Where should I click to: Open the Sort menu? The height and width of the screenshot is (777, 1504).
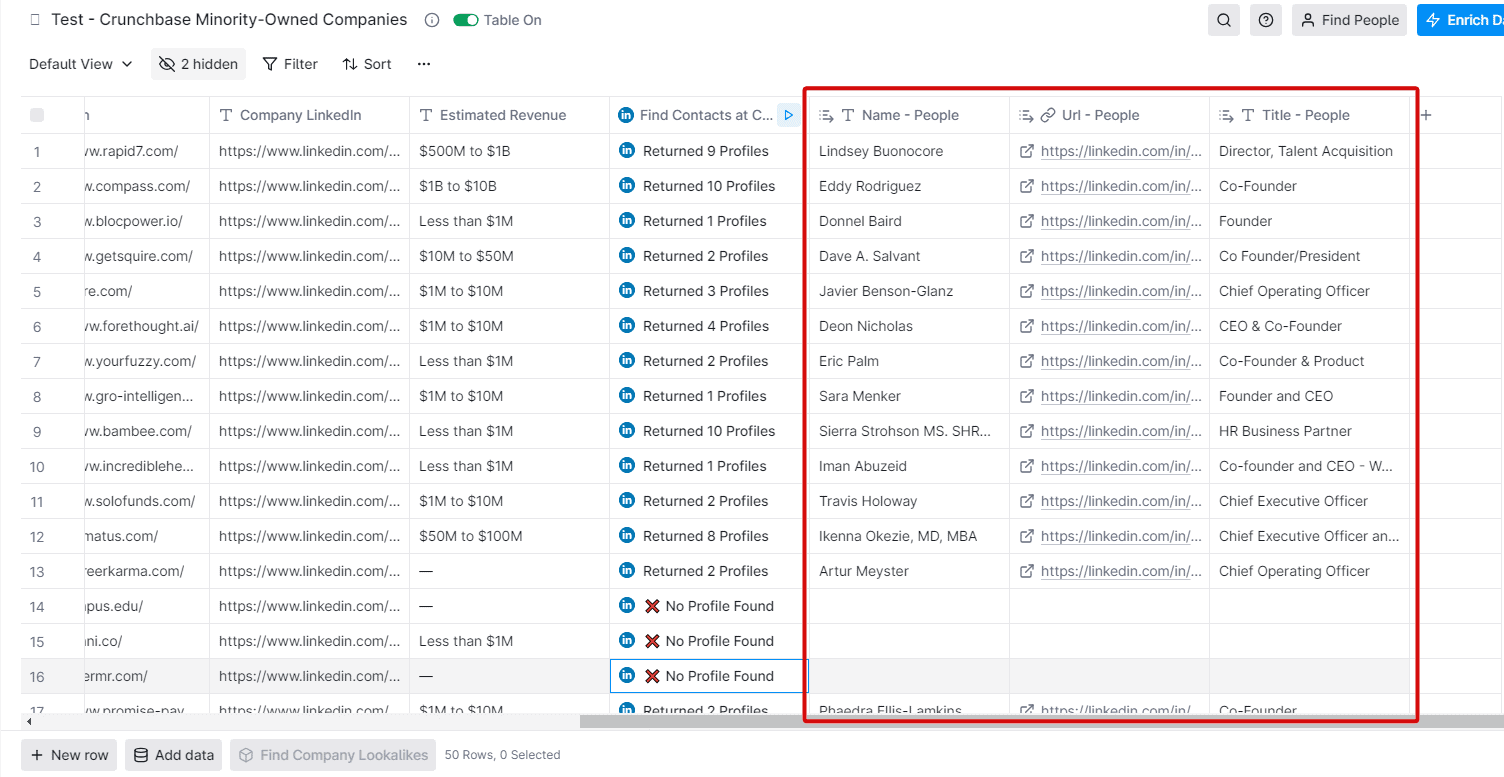tap(367, 64)
